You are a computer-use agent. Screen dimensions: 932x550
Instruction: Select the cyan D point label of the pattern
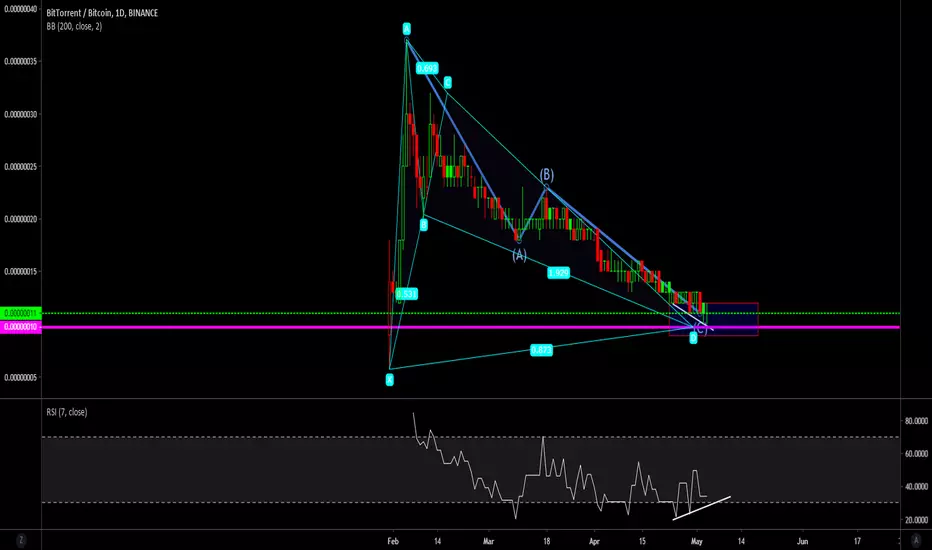693,338
